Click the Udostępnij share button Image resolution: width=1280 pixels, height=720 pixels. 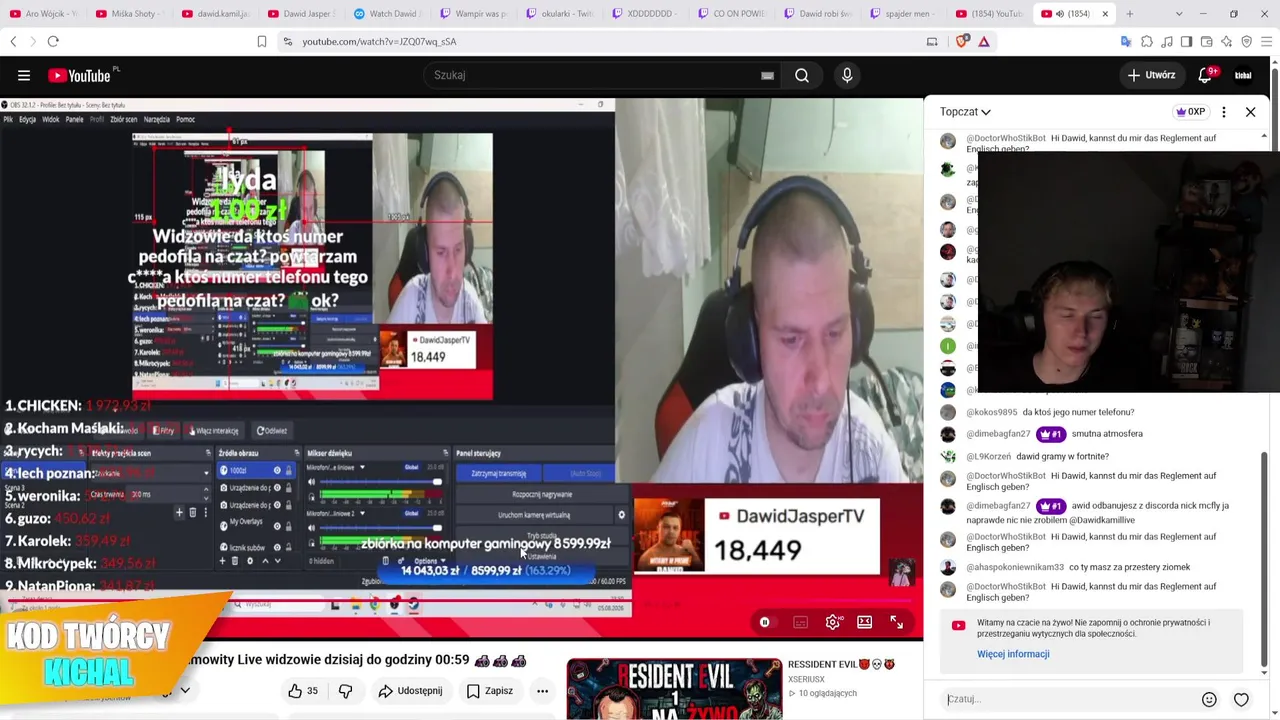point(410,691)
